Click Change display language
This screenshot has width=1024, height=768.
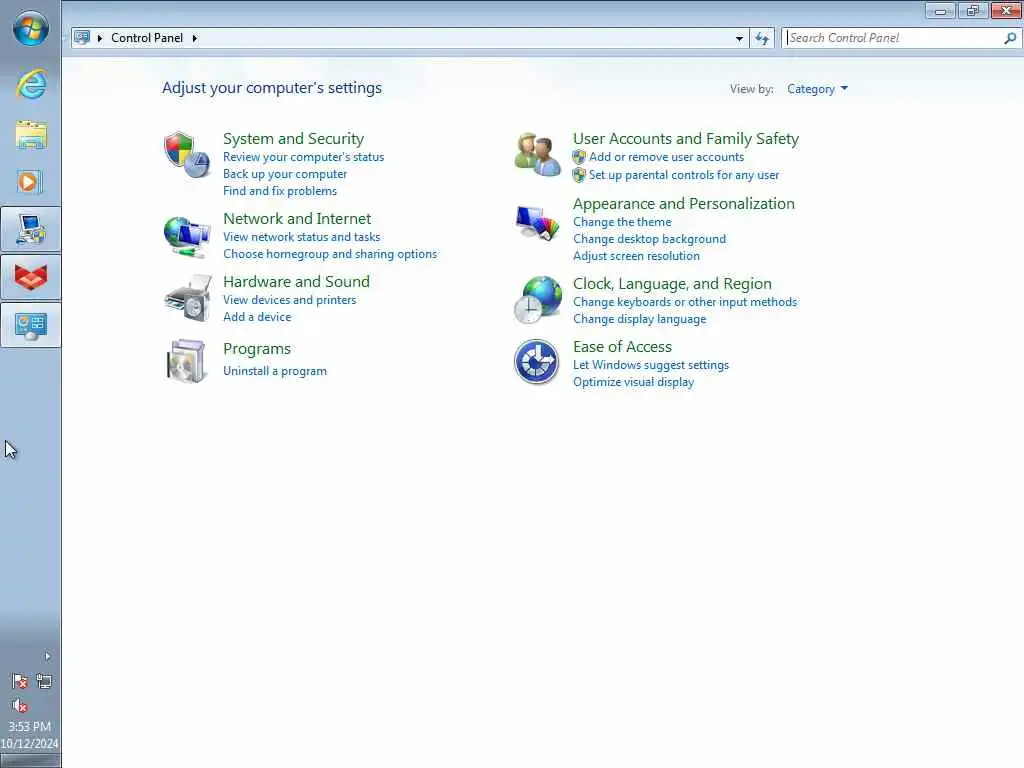coord(639,319)
